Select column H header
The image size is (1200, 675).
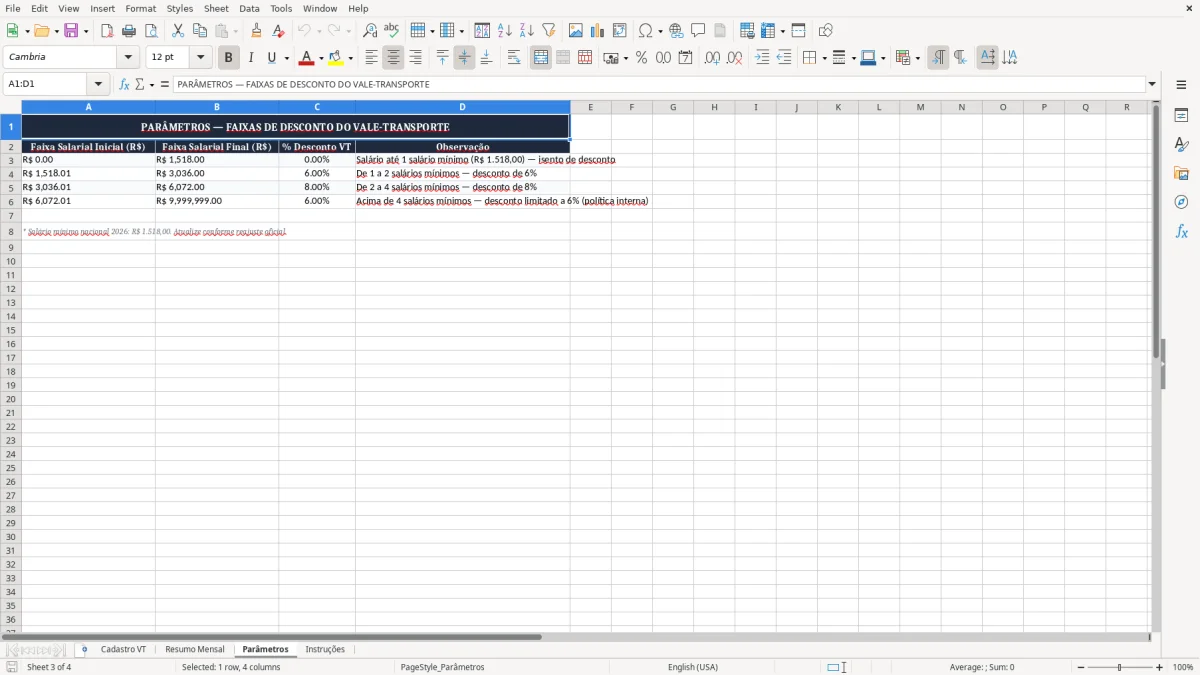click(x=714, y=107)
